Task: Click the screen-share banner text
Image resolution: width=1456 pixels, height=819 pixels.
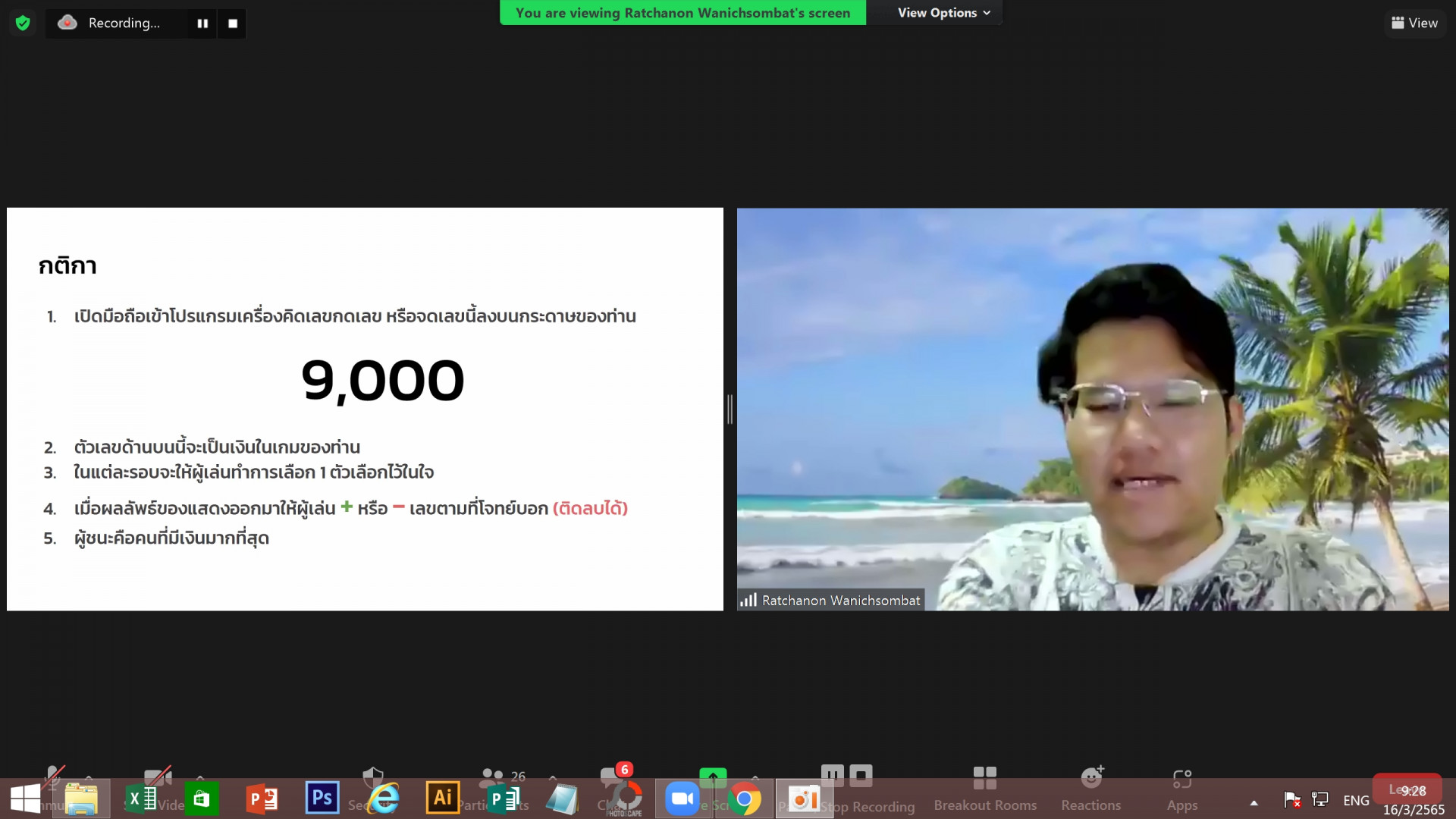Action: (x=682, y=13)
